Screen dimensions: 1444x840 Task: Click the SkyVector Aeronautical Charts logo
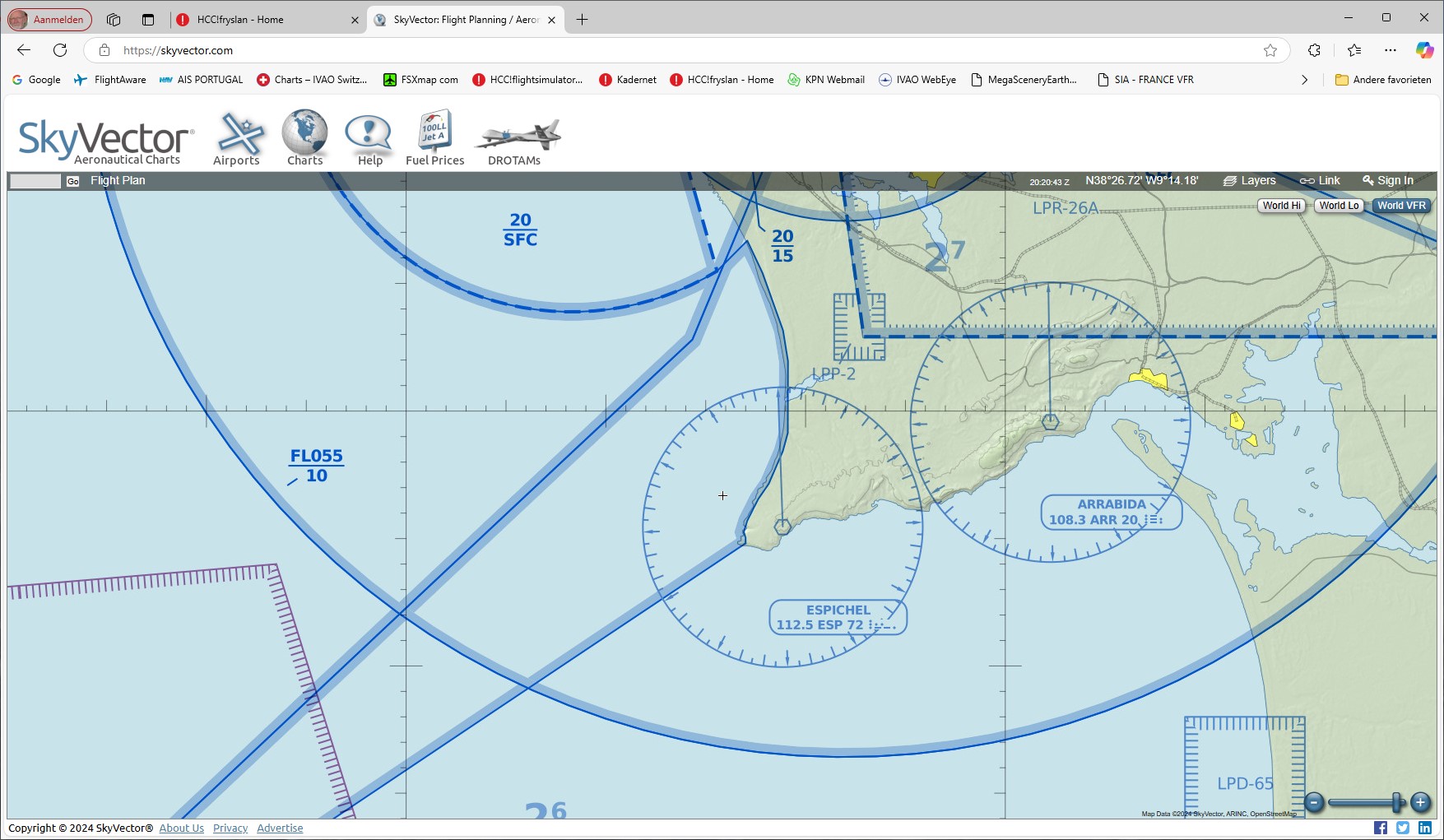[105, 142]
